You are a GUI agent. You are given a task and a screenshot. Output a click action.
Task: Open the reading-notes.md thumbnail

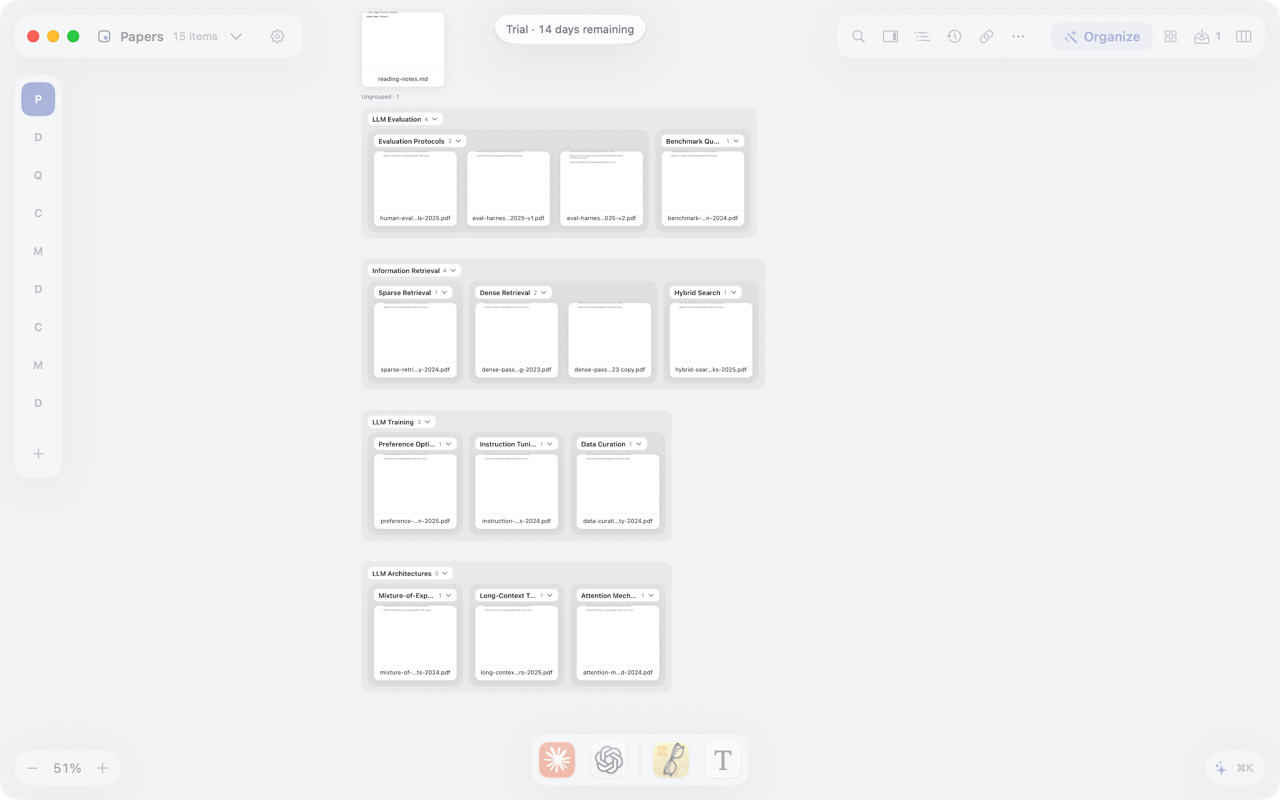pos(403,49)
